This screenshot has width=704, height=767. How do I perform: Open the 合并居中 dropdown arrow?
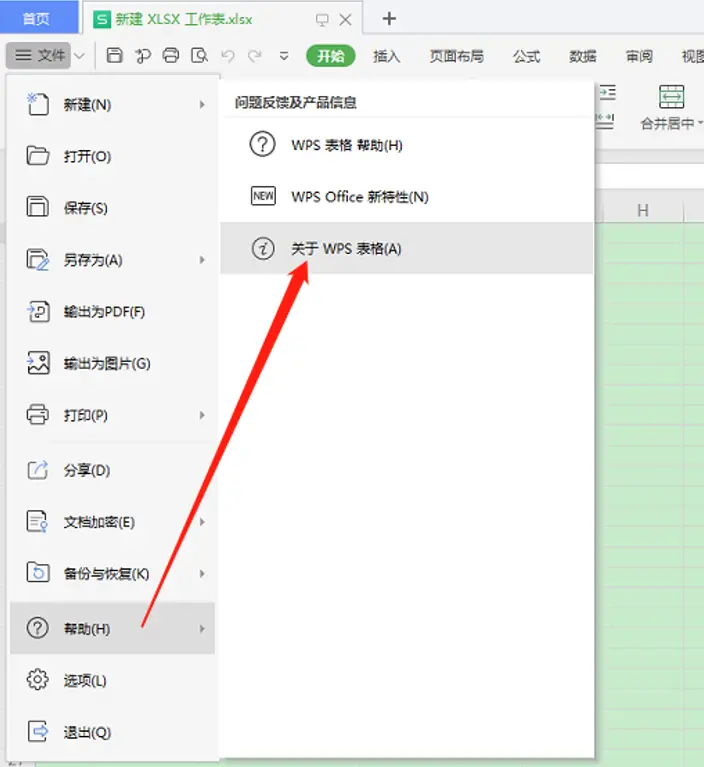(x=700, y=123)
